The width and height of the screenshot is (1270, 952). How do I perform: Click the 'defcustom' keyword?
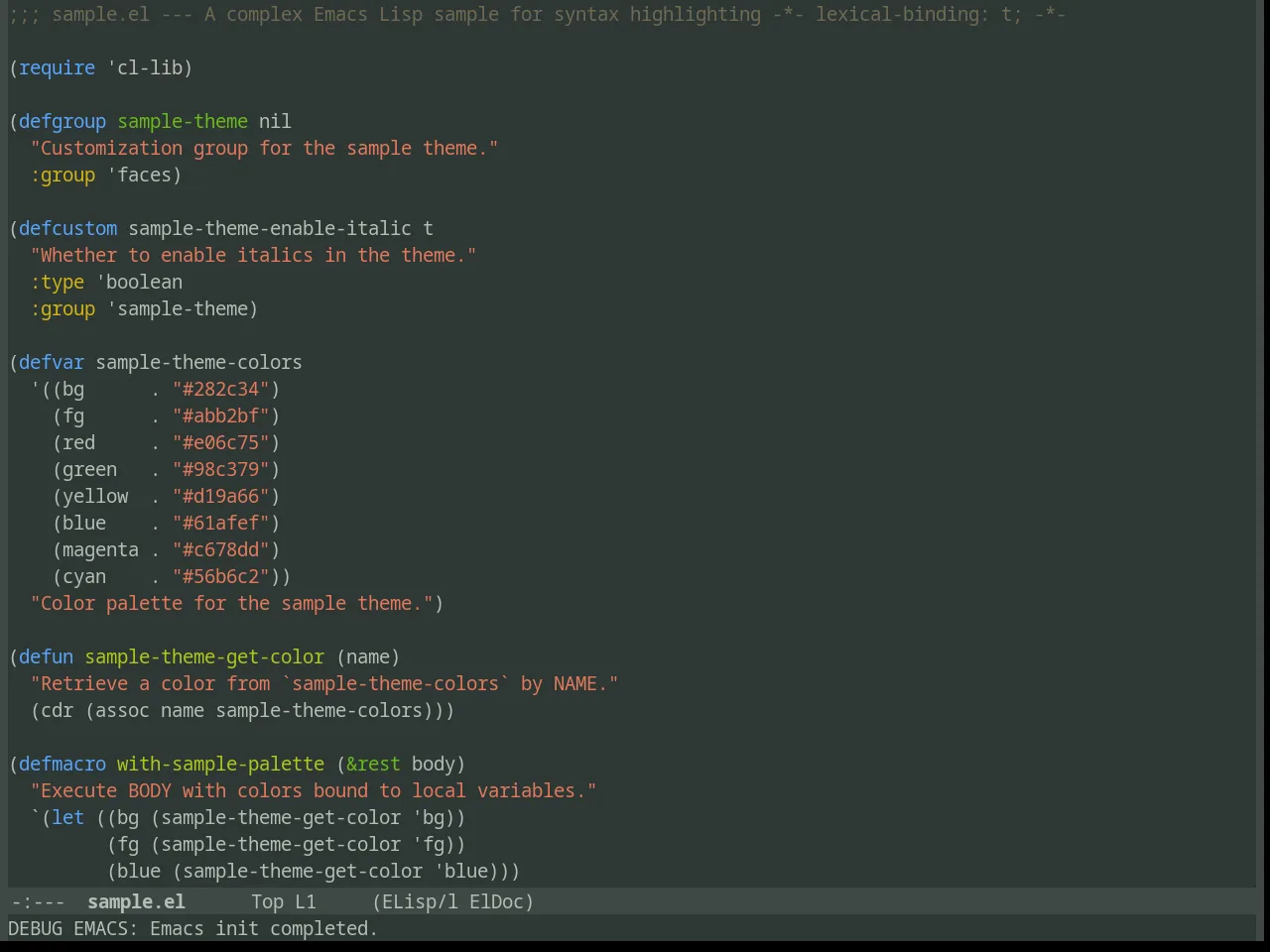(68, 228)
